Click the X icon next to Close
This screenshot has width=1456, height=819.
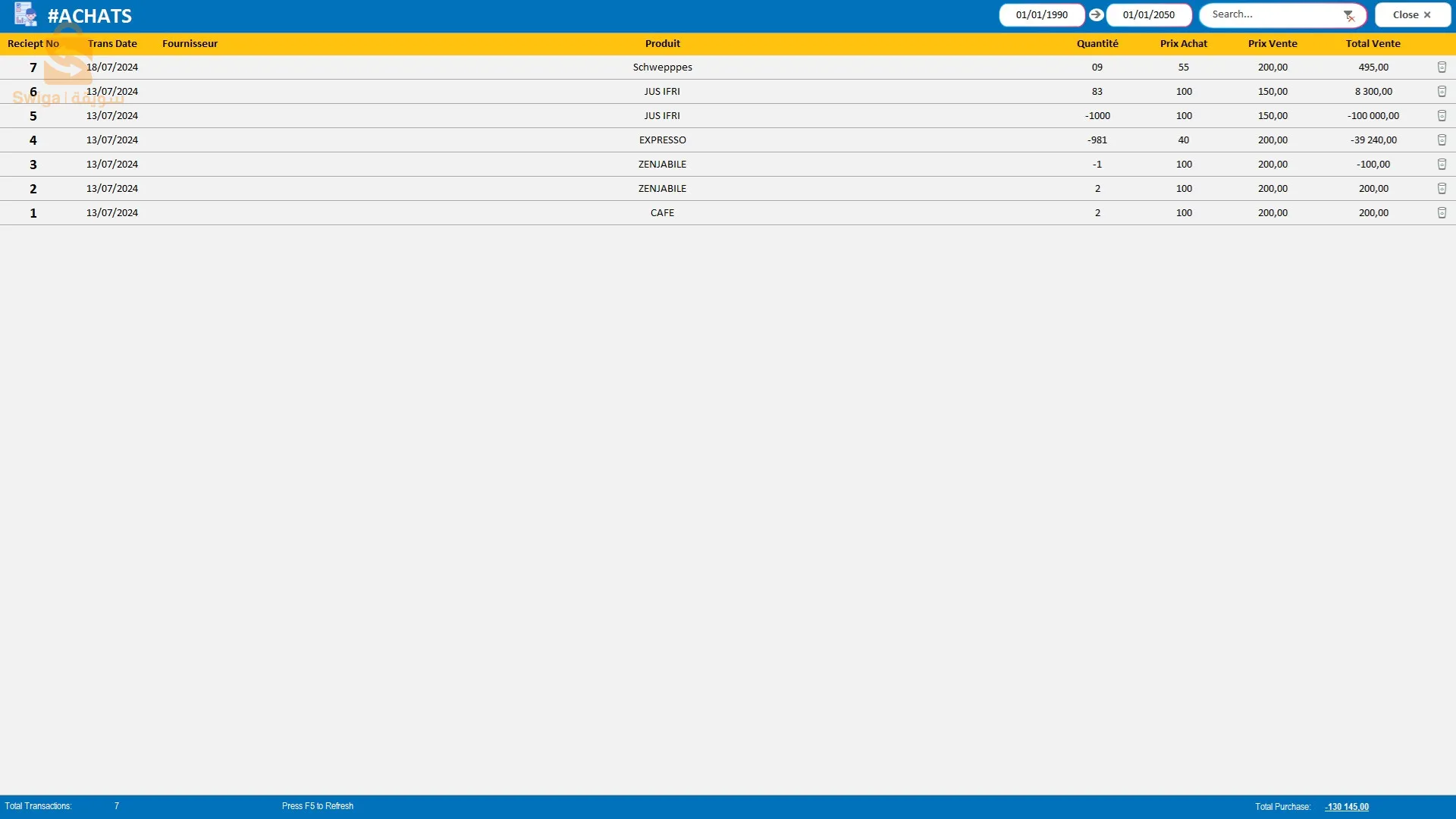point(1427,14)
